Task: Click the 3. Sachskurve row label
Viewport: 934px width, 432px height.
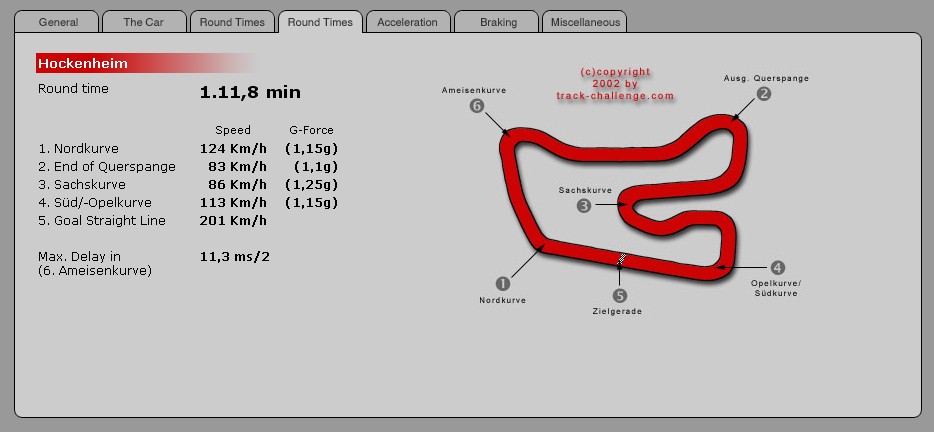Action: pyautogui.click(x=82, y=184)
